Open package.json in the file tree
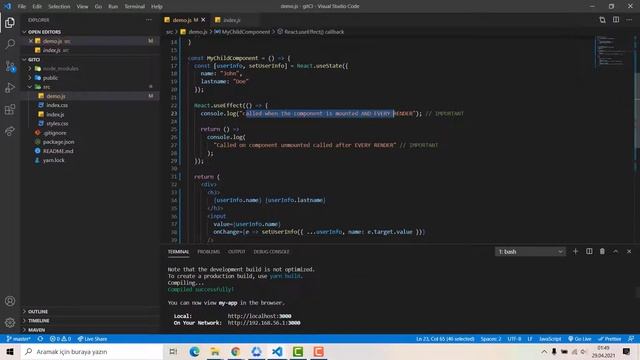The image size is (640, 360). click(x=58, y=142)
